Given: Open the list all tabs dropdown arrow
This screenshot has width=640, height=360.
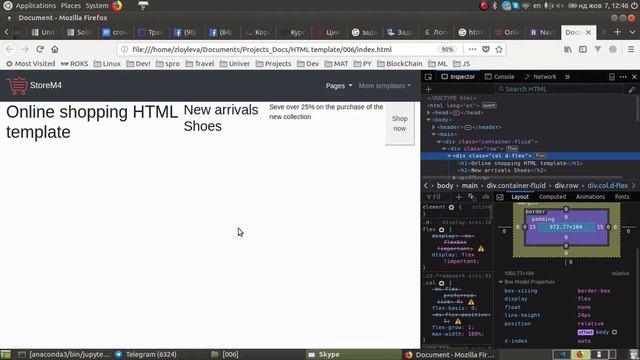Looking at the screenshot, I should pos(632,32).
